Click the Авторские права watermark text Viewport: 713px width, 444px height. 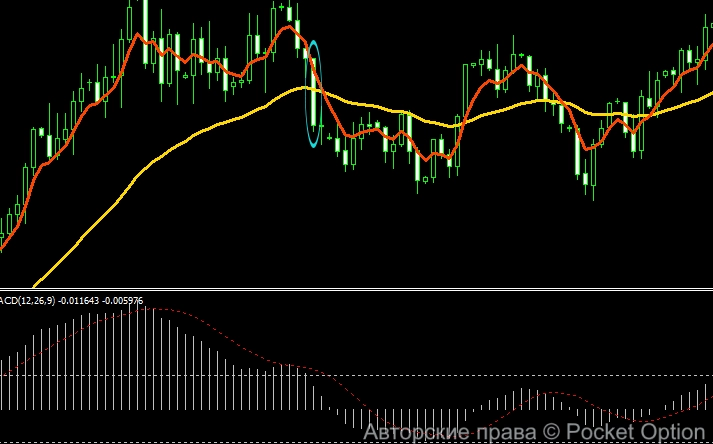point(450,432)
